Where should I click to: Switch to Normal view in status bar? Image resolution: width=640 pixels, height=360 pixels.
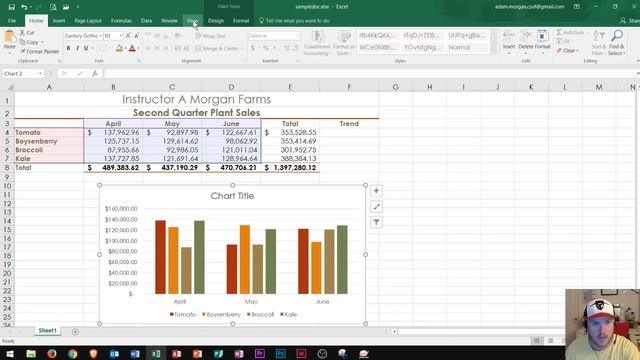click(537, 340)
